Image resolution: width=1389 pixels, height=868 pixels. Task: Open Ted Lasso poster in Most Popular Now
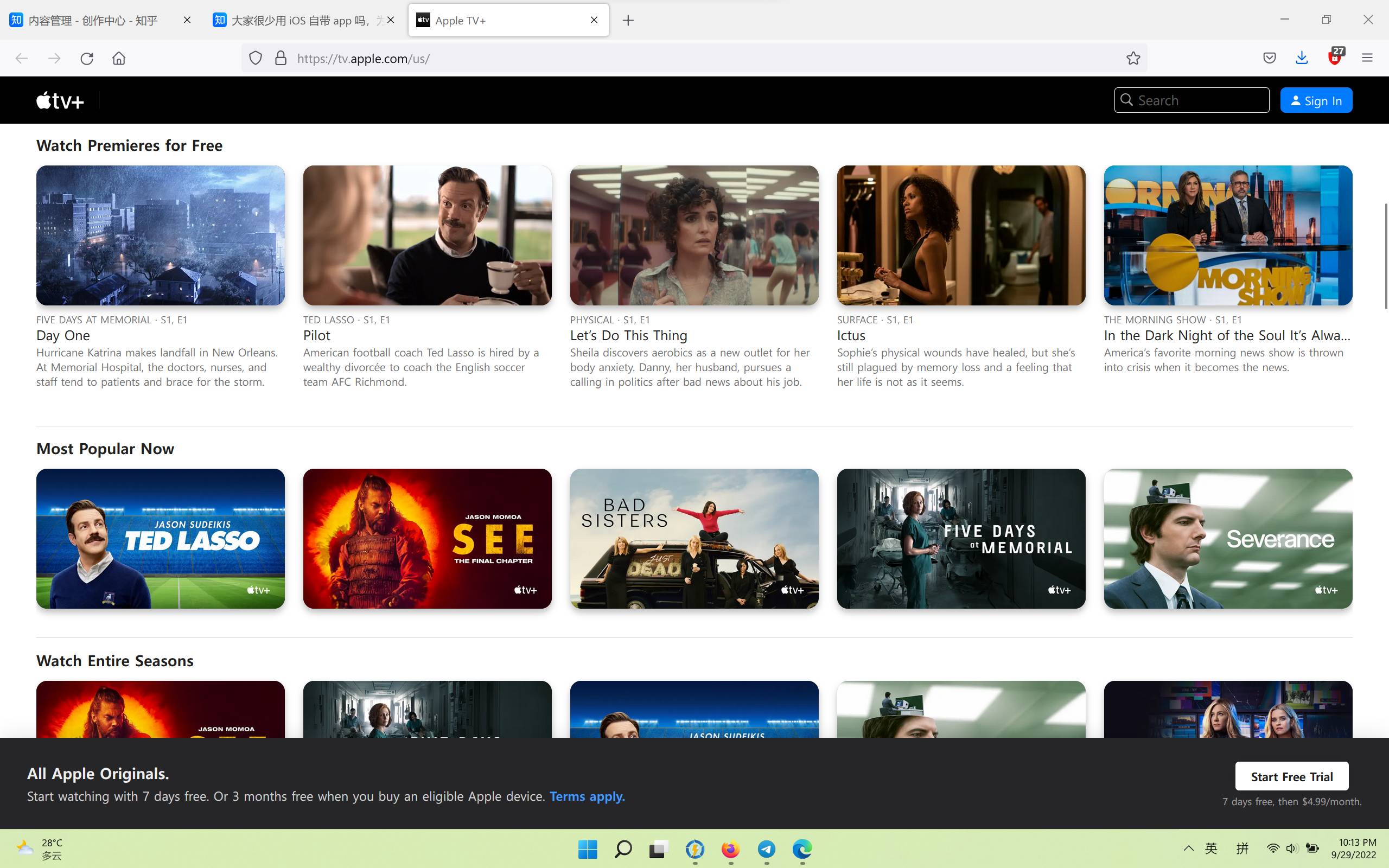click(x=160, y=539)
